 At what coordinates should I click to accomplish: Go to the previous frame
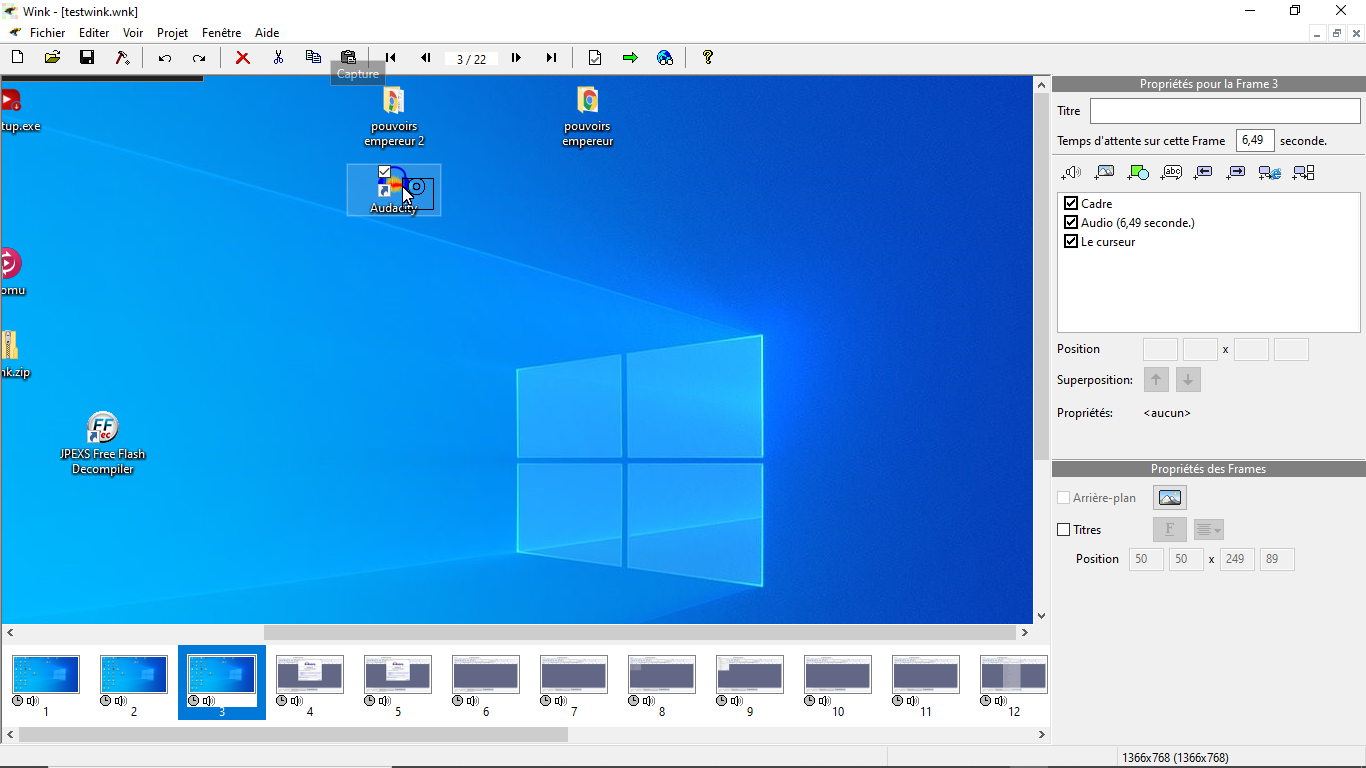pyautogui.click(x=426, y=58)
